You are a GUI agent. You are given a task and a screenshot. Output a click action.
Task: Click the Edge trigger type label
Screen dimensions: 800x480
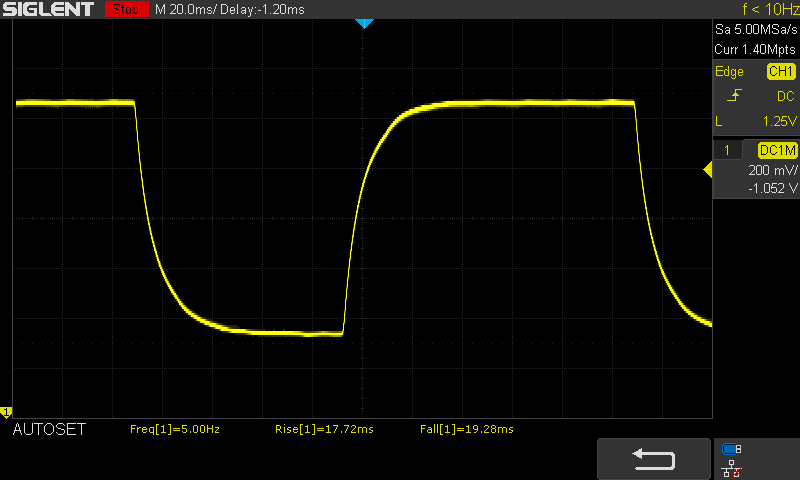(729, 71)
